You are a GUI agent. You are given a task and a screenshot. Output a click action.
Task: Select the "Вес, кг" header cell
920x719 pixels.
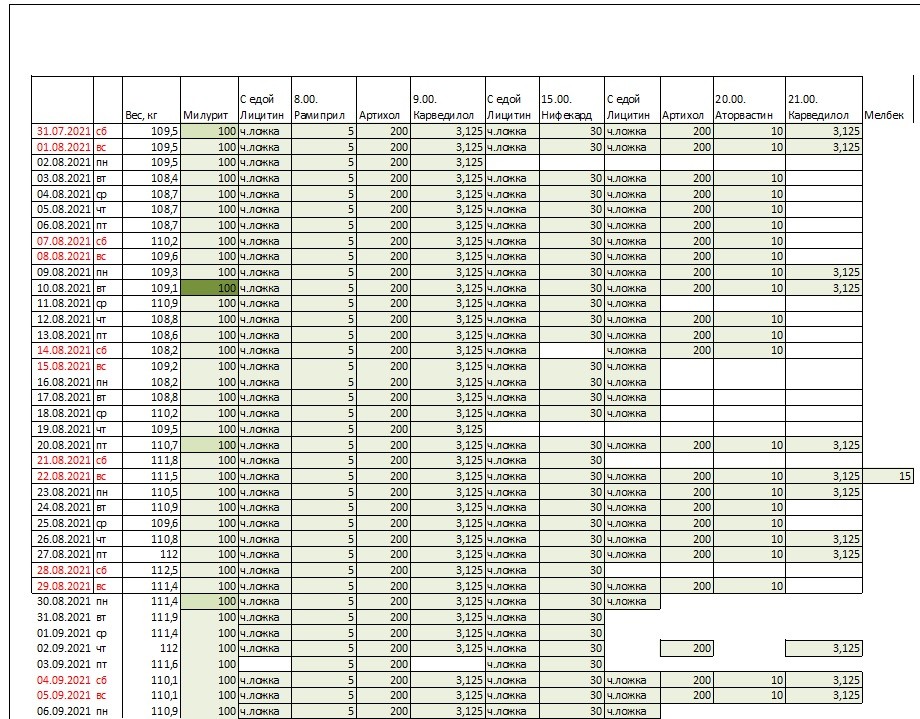pos(151,115)
